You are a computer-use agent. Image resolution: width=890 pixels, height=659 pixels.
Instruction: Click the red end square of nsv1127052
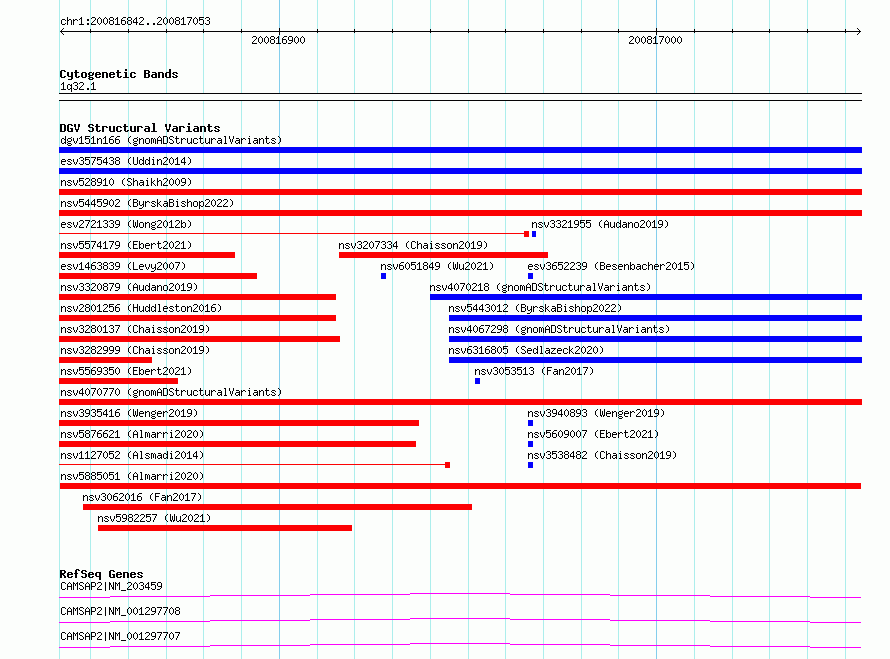tap(448, 465)
